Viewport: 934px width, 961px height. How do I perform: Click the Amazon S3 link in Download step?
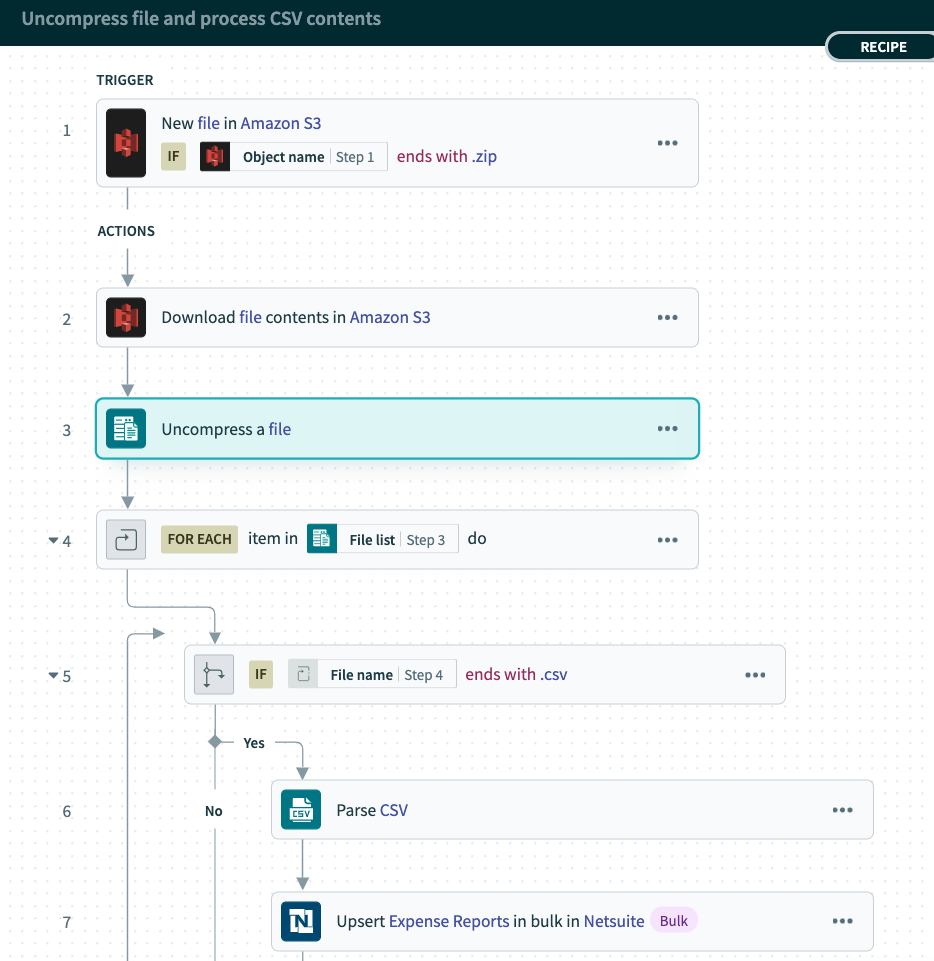coord(390,317)
